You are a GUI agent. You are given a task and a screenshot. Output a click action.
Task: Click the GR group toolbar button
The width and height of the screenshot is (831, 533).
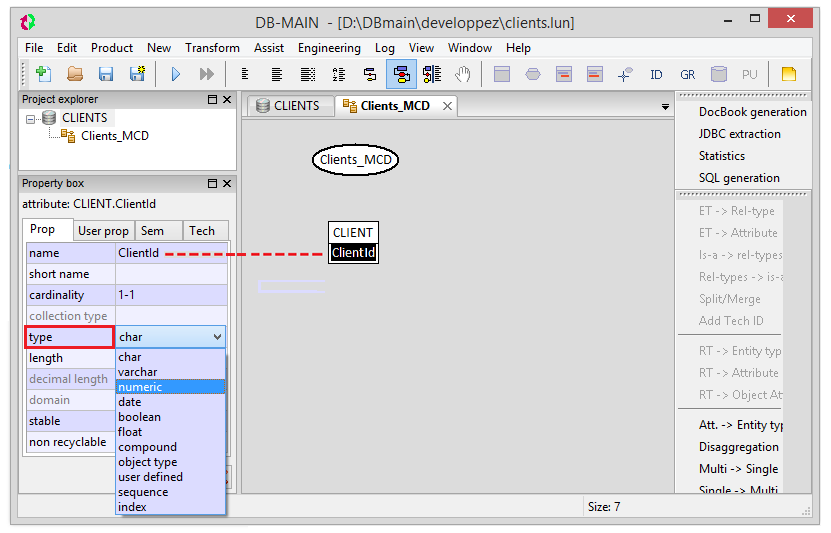pos(687,75)
